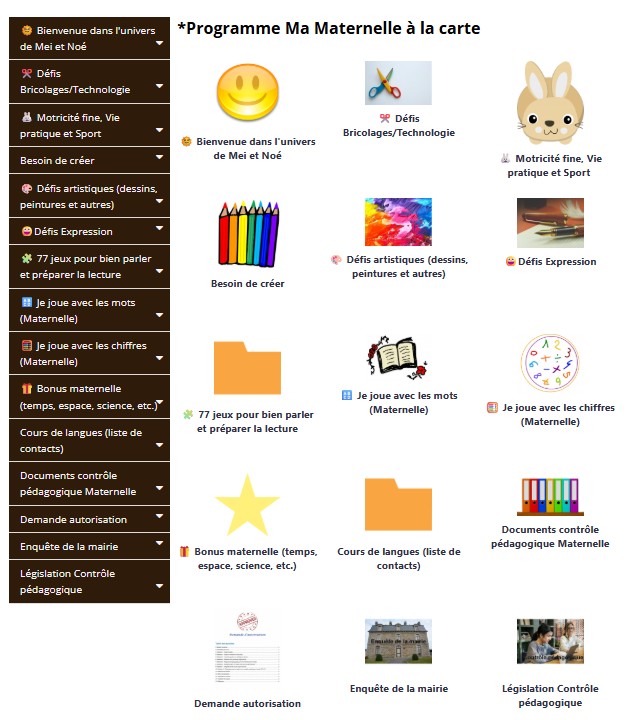Viewport: 639px width, 720px height.
Task: Expand Cours de langues sidebar dropdown arrow
Action: coord(159,445)
